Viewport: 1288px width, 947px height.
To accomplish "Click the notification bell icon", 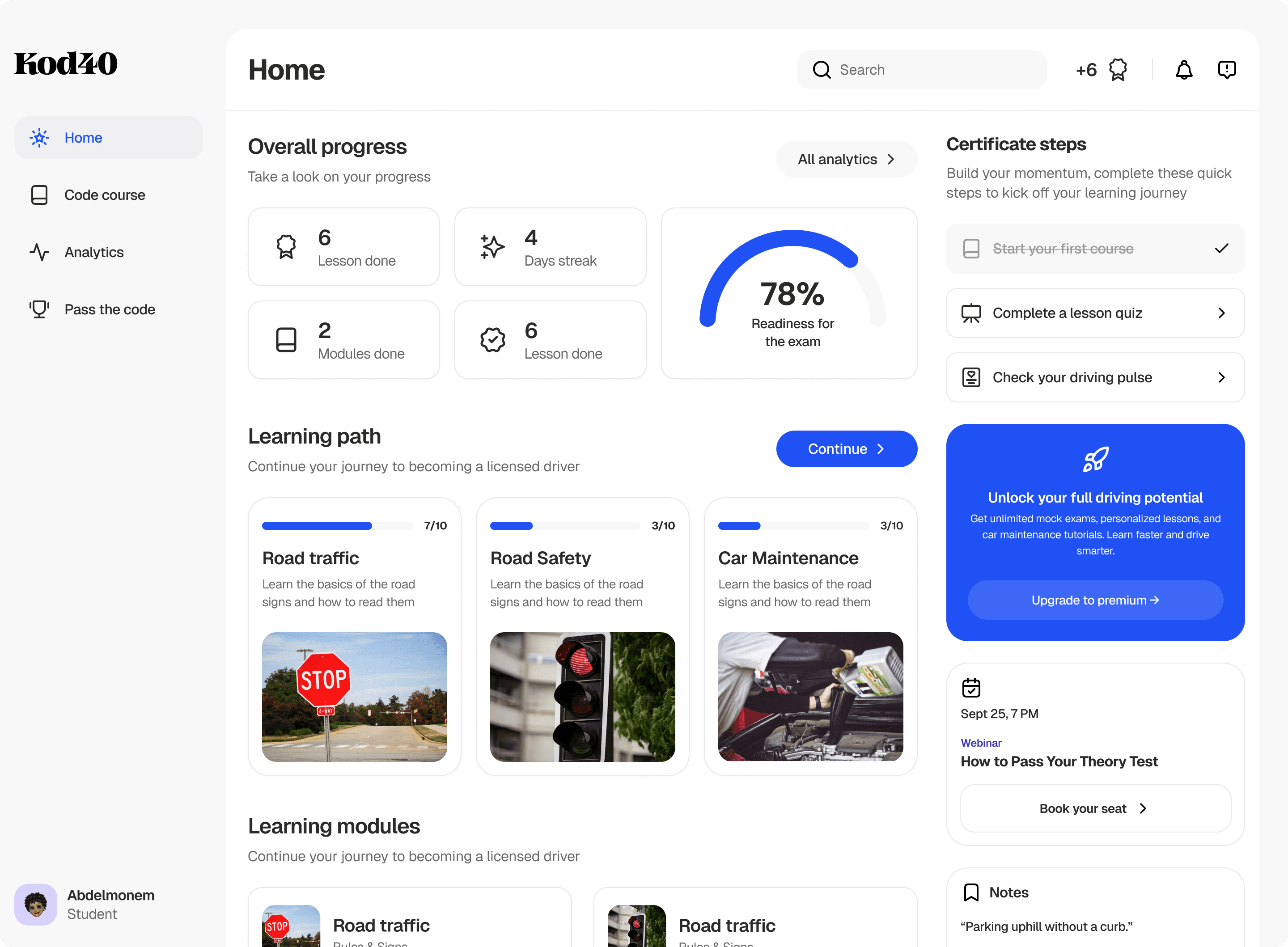I will (1184, 70).
